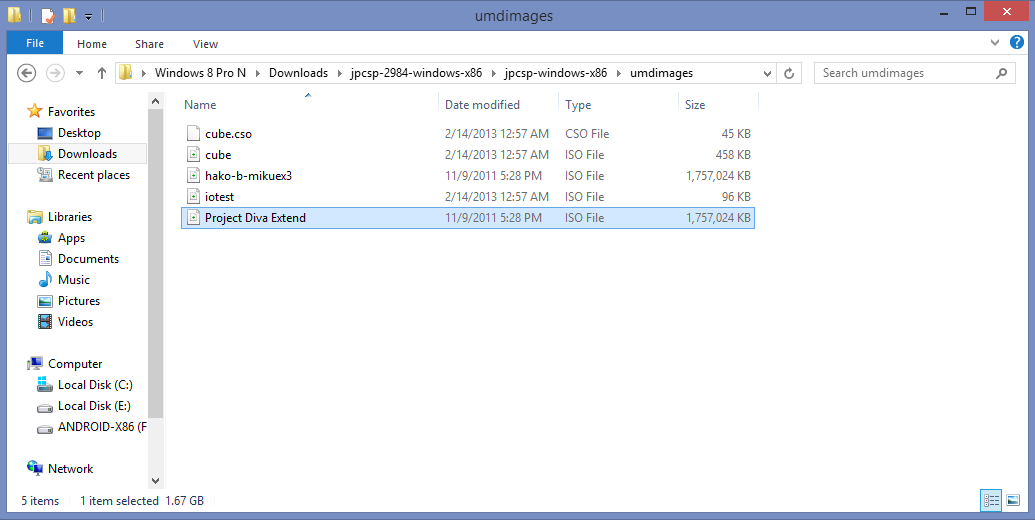Image resolution: width=1035 pixels, height=520 pixels.
Task: Open the Help question mark icon
Action: (1017, 43)
